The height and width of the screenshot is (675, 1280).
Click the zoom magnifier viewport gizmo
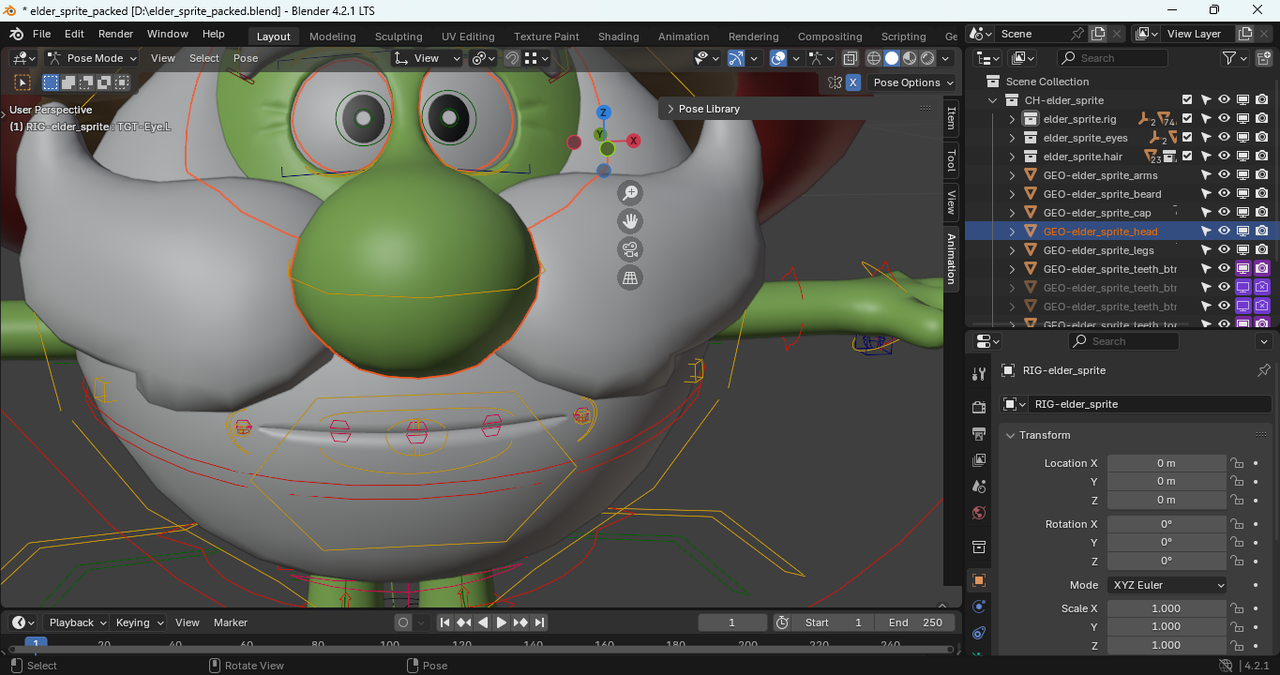[630, 193]
